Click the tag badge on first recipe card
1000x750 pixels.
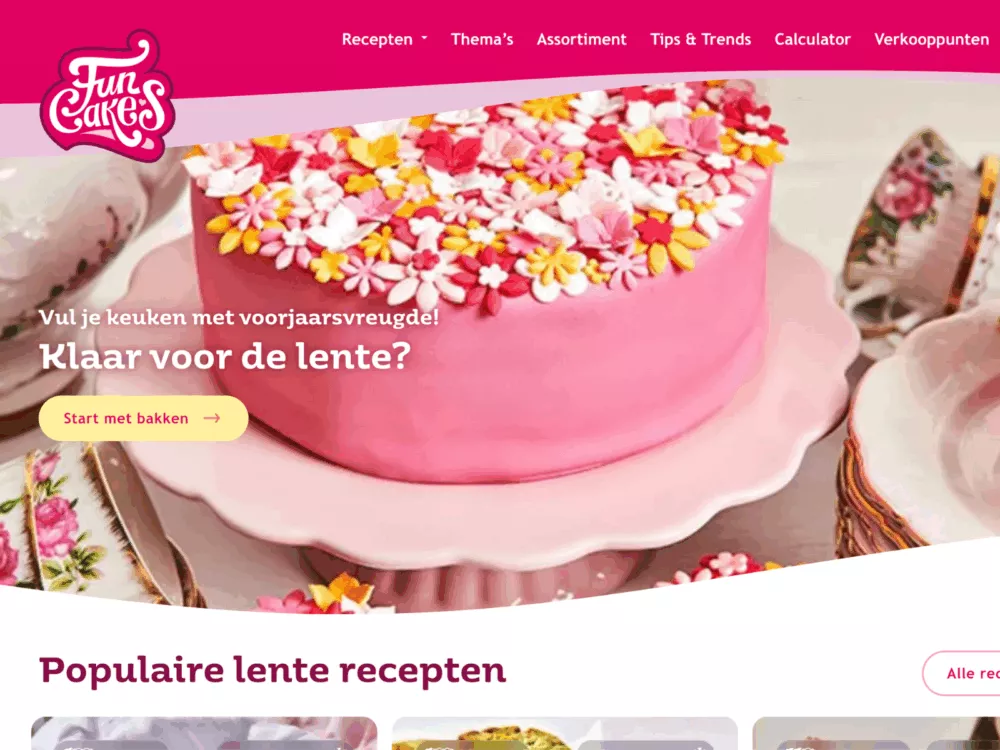coord(112,745)
